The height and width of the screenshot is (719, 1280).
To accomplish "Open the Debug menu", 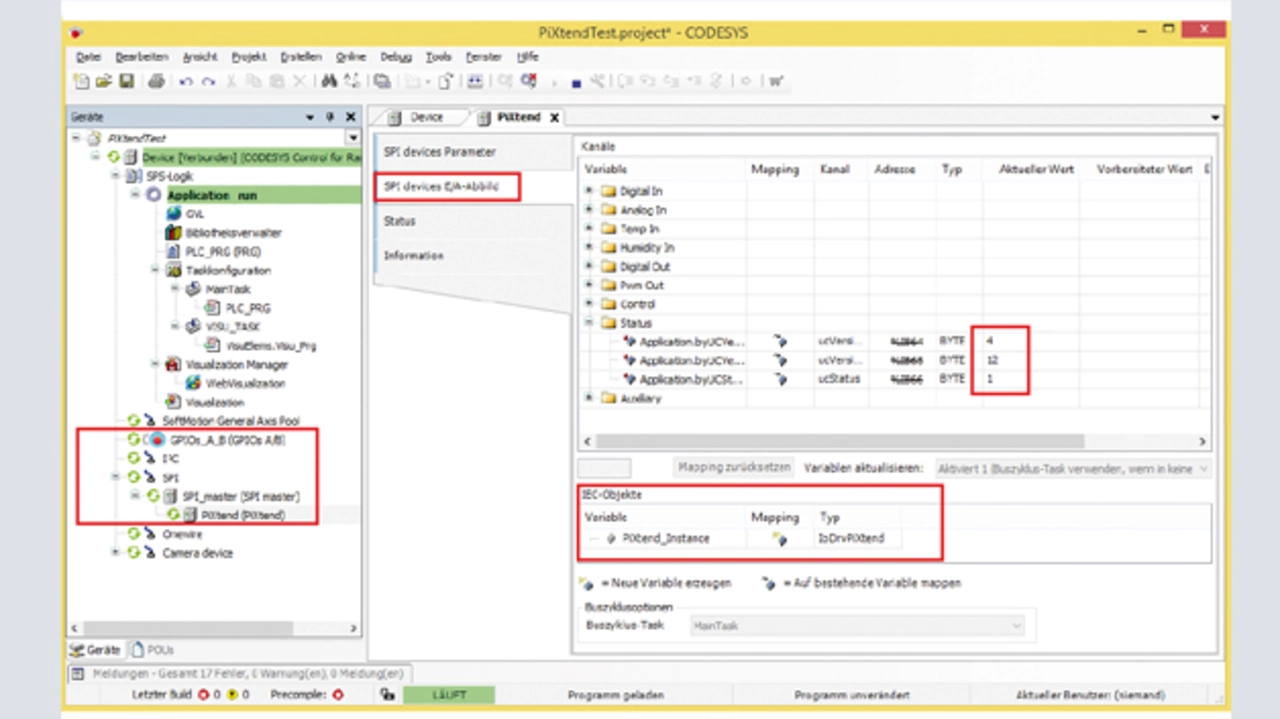I will coord(397,57).
